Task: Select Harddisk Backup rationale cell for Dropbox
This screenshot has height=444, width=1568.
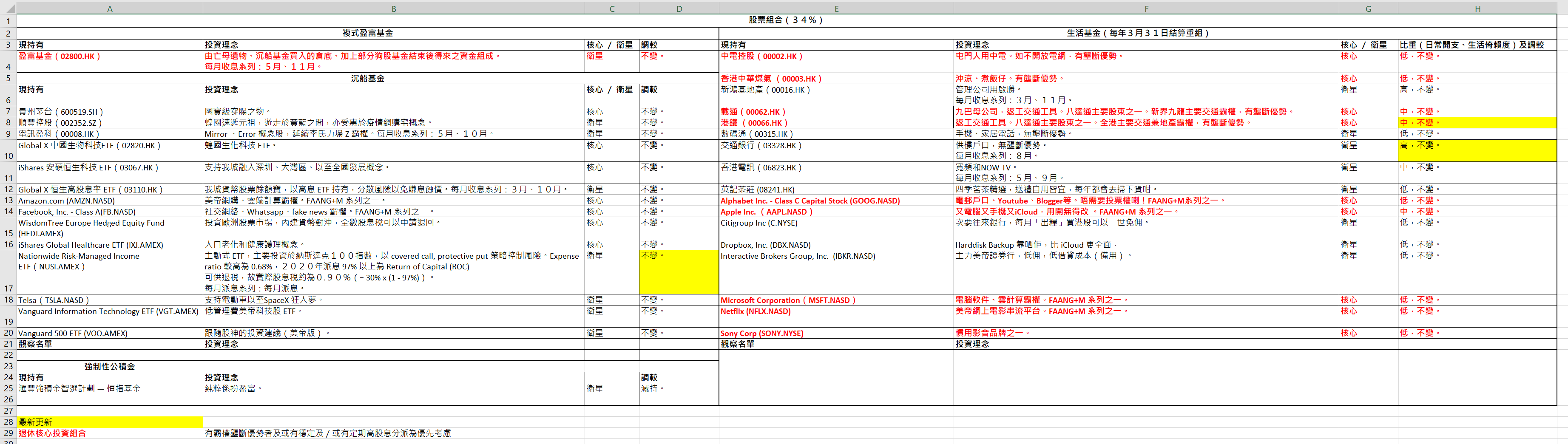Action: [1146, 244]
